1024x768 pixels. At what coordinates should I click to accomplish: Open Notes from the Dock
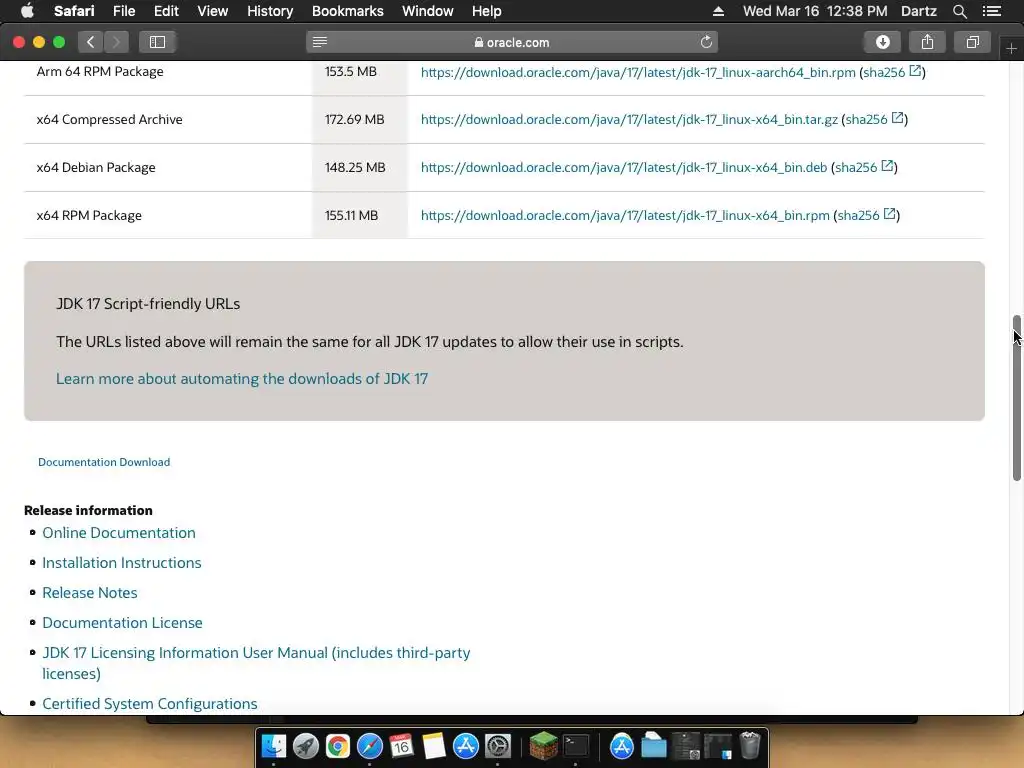(434, 746)
